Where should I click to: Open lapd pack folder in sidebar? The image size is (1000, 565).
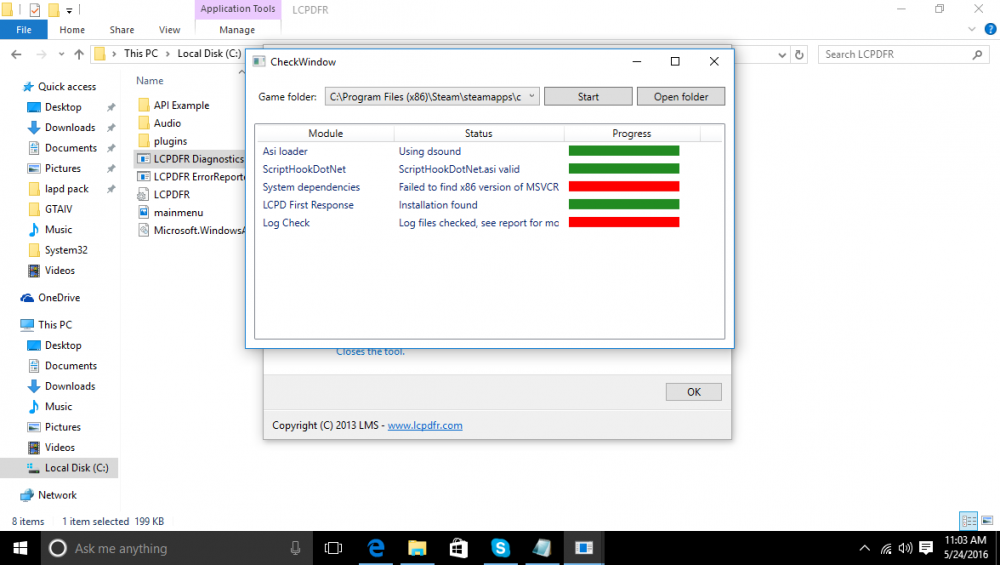point(66,189)
